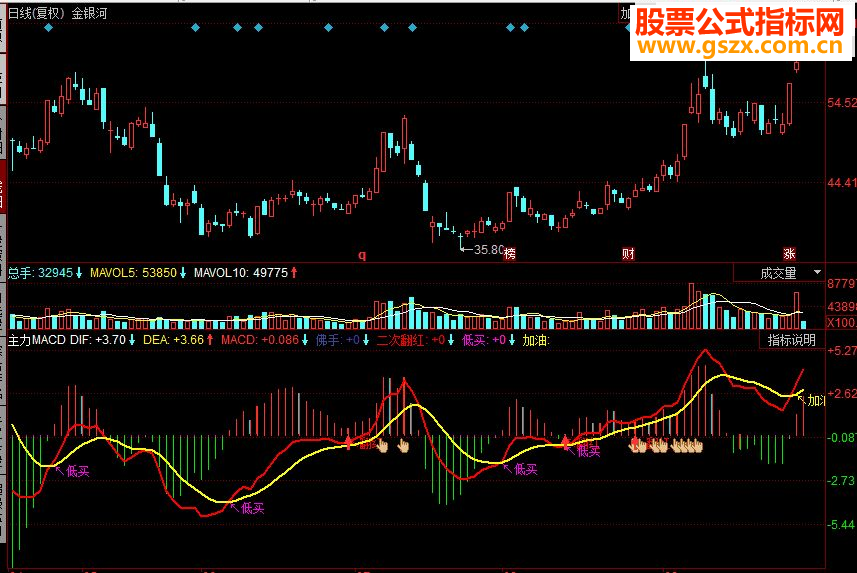
Task: Click the +2.62 MACD axis value
Action: (842, 394)
